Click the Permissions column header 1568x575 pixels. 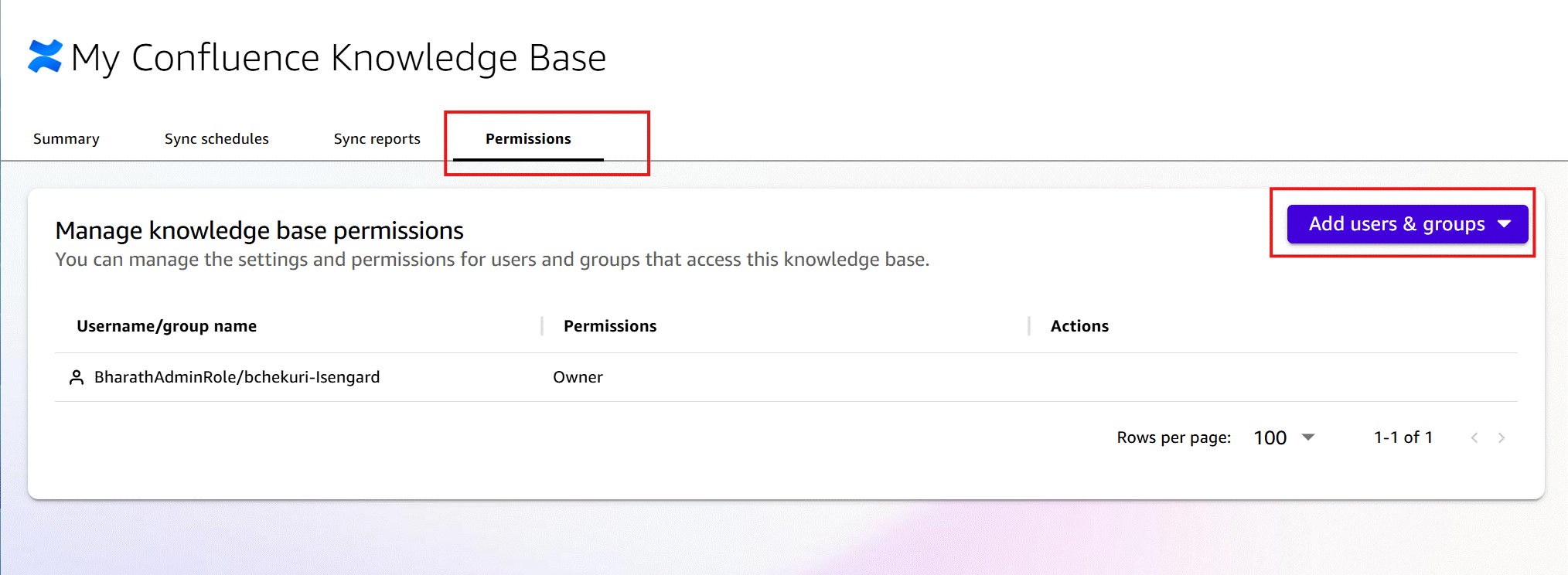[610, 326]
